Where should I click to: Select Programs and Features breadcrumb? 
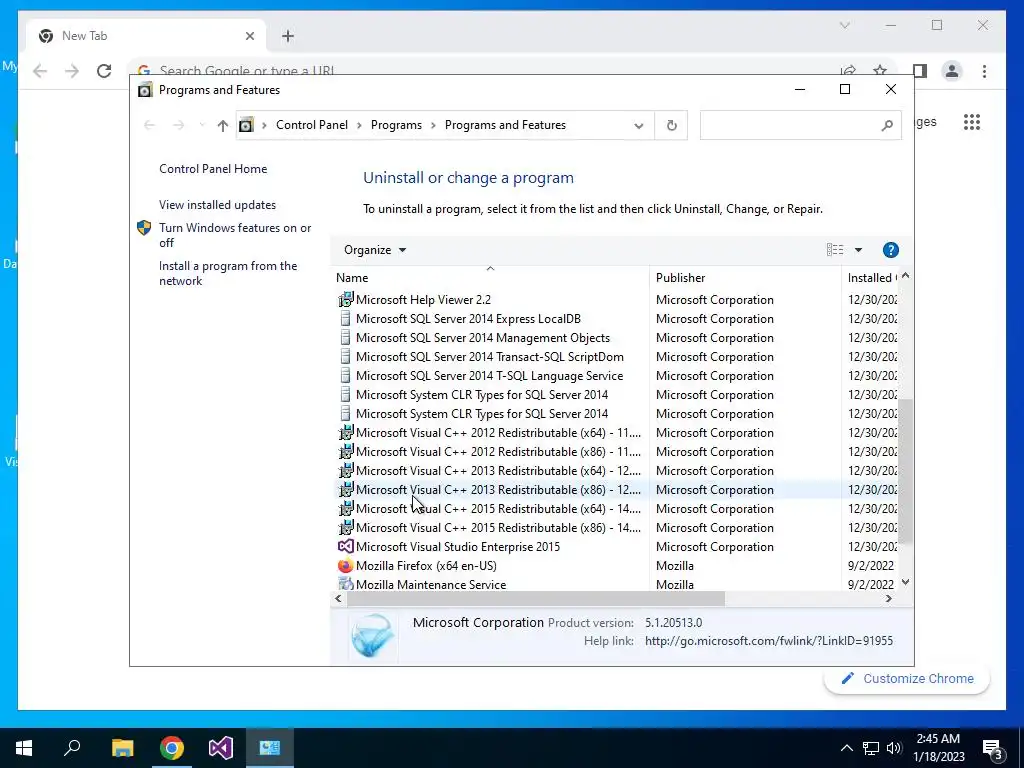505,125
